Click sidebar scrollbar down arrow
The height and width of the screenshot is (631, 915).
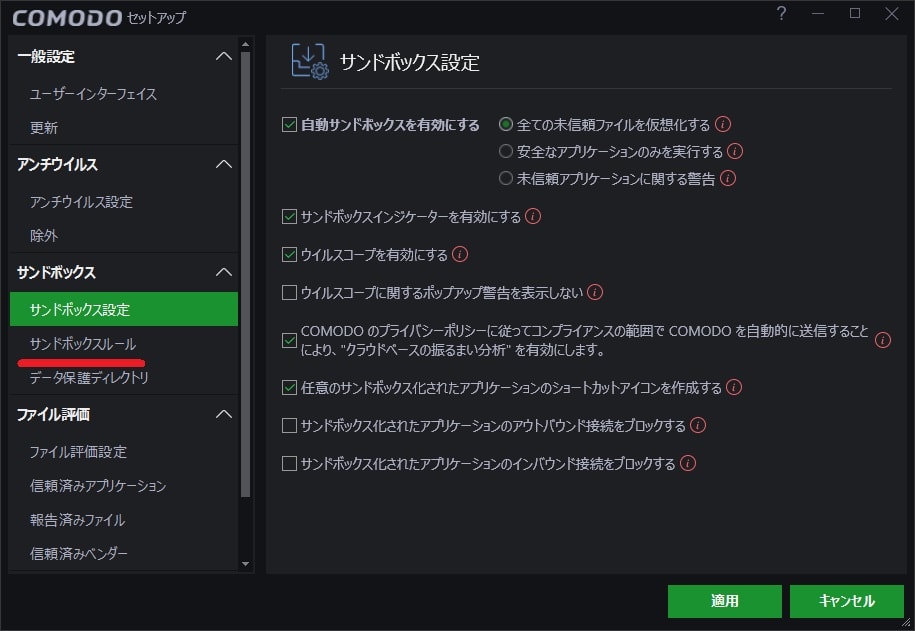tap(246, 564)
